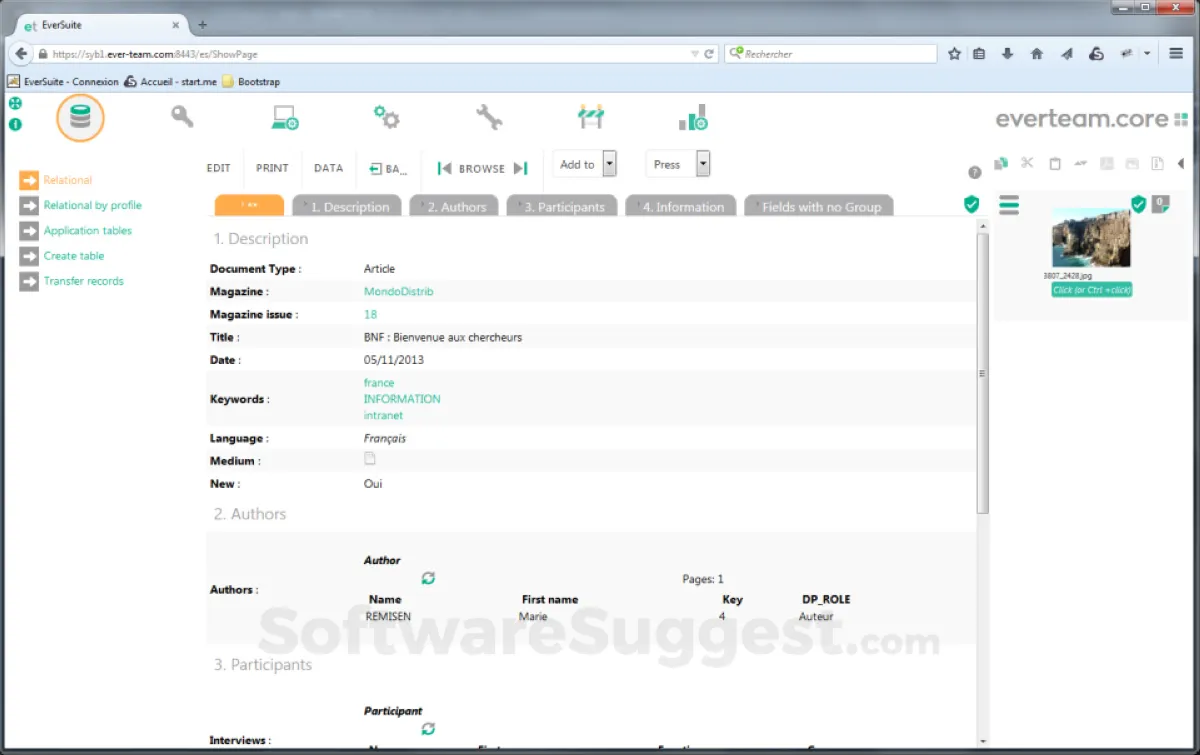Open the road barrier icon
Screen dimensions: 1200x755
click(x=591, y=117)
